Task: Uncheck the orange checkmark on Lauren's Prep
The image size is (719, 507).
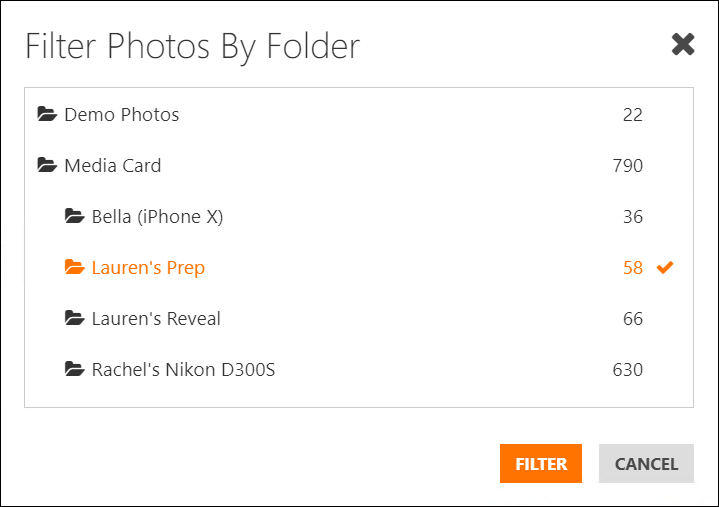Action: [665, 267]
